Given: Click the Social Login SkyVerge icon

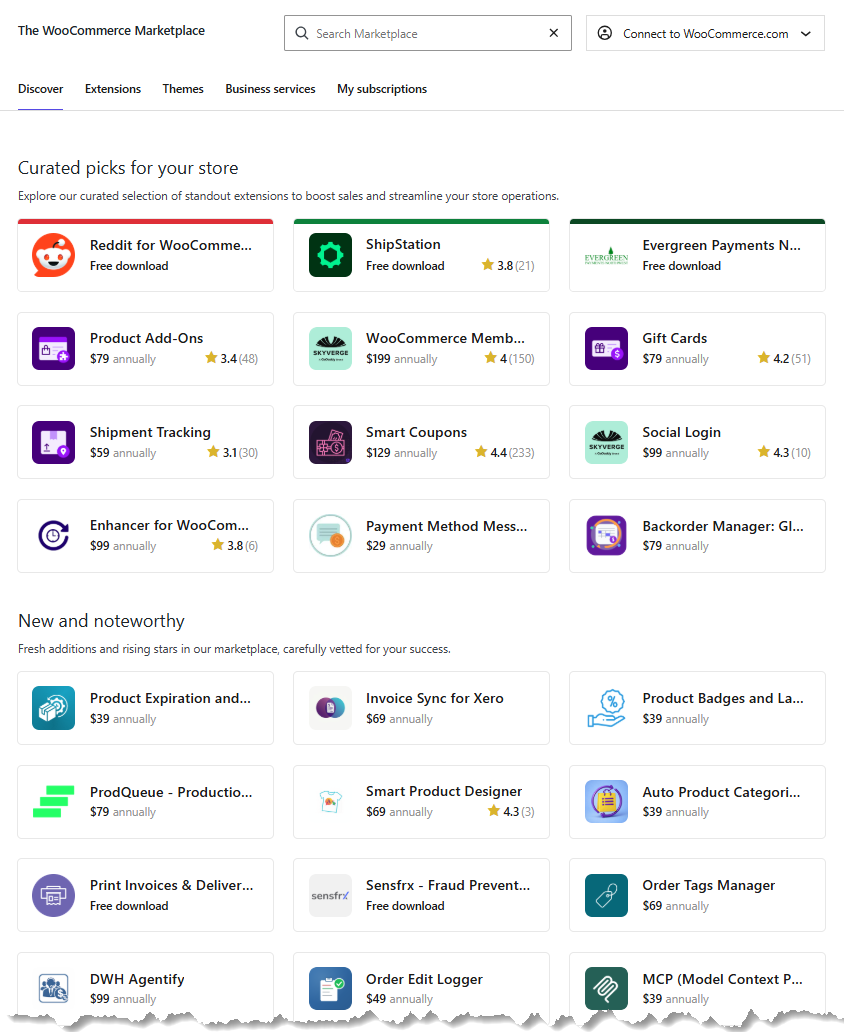Looking at the screenshot, I should click(606, 442).
